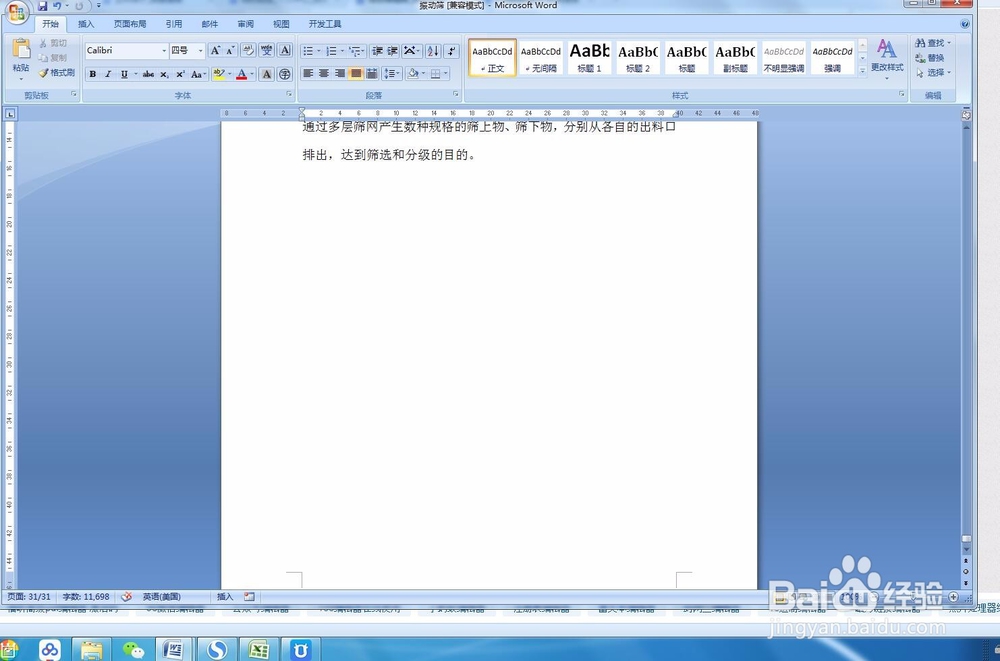Toggle Italic formatting
Viewport: 1000px width, 661px height.
(x=108, y=74)
